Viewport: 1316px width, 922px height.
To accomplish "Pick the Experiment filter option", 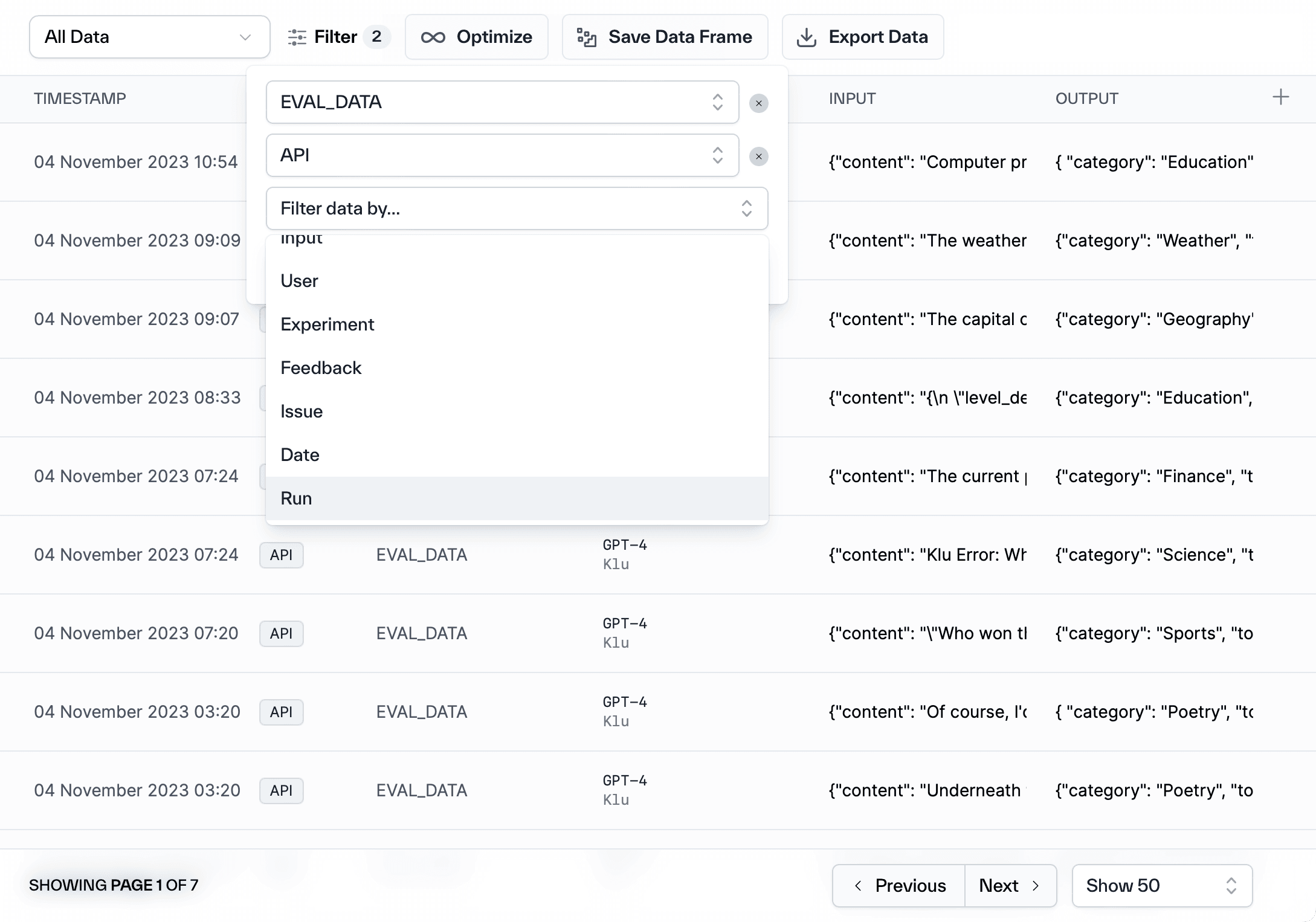I will click(x=327, y=324).
